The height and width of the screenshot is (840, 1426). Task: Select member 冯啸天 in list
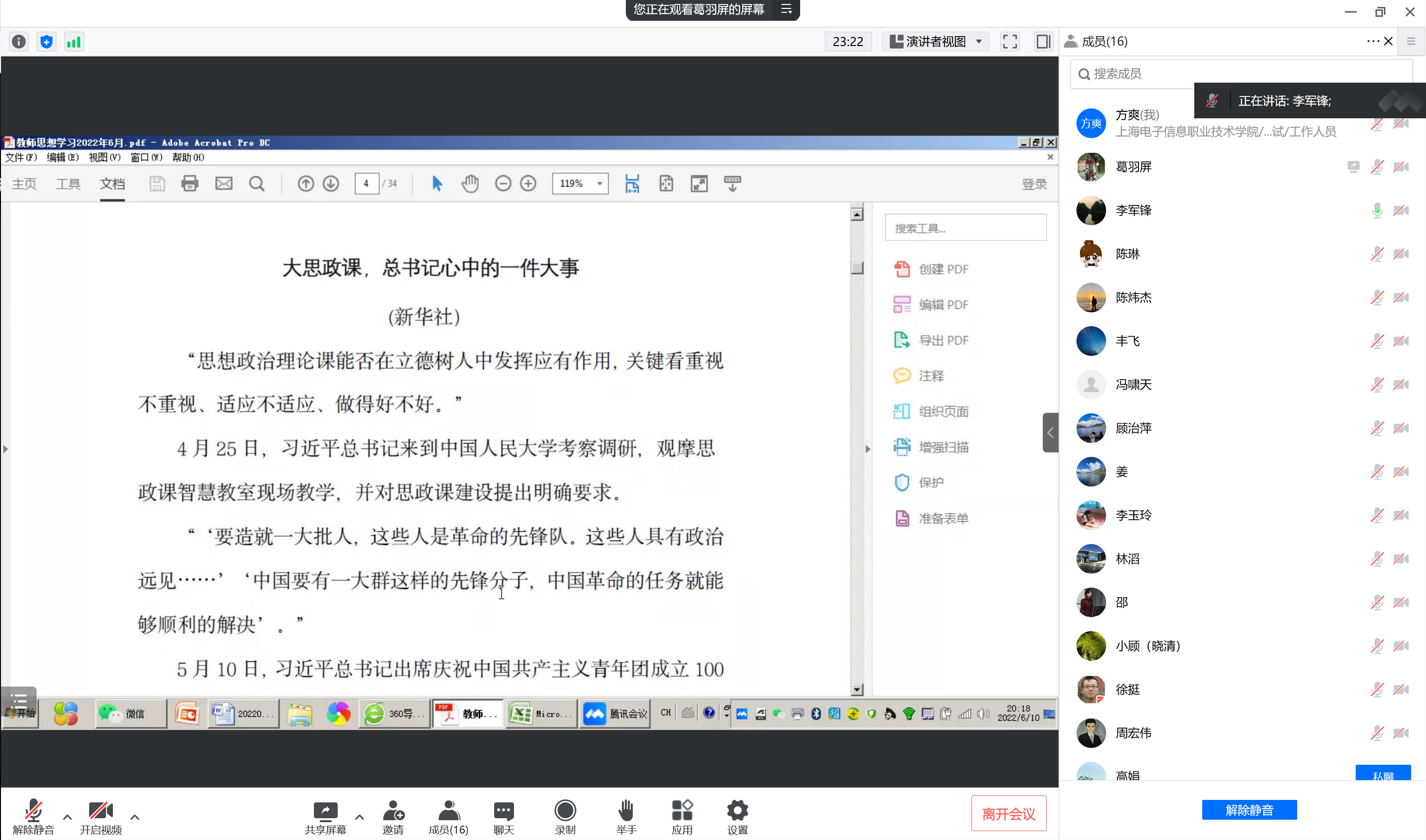(1241, 384)
